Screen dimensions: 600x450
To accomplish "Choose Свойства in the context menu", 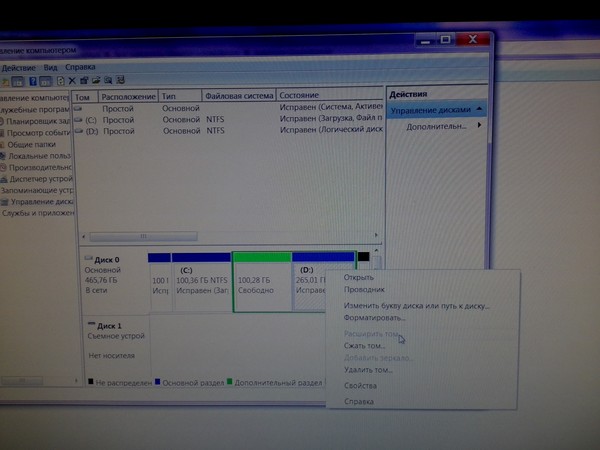I will (x=360, y=386).
